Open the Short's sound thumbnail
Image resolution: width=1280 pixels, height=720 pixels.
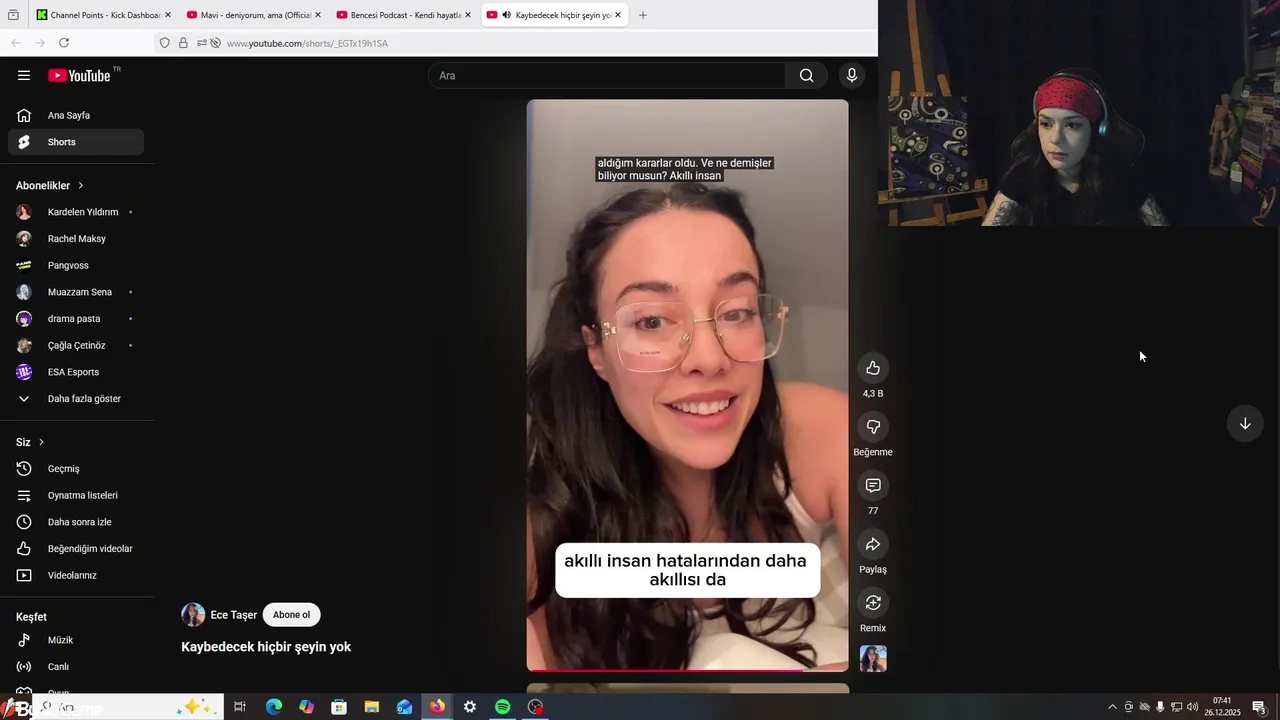click(x=873, y=658)
